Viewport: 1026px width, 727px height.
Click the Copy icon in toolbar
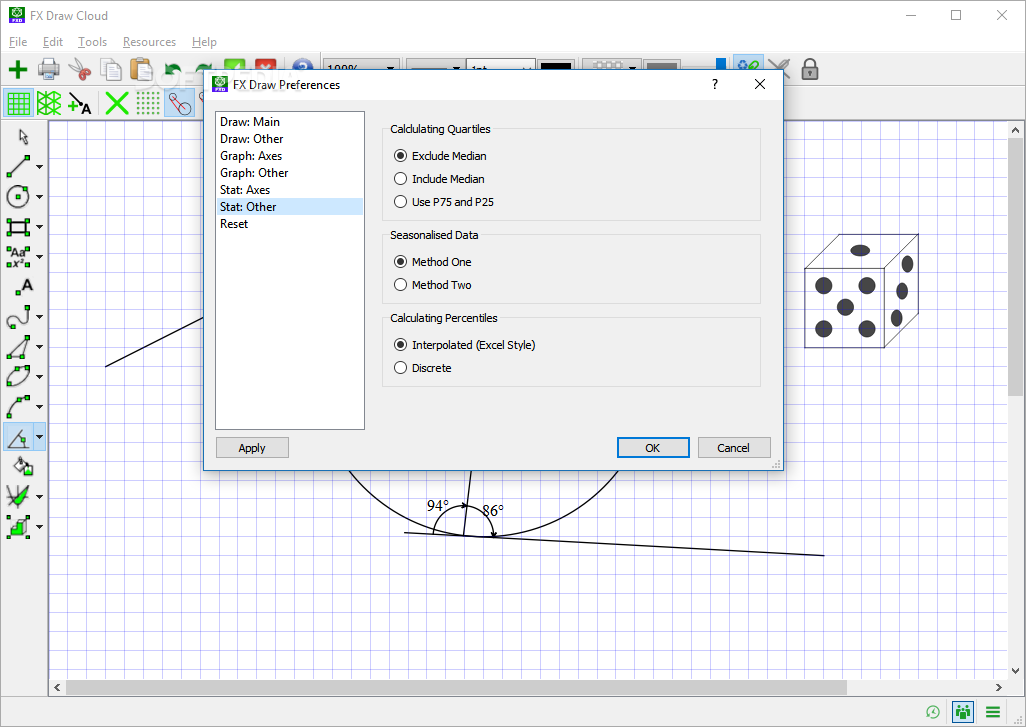[x=111, y=69]
